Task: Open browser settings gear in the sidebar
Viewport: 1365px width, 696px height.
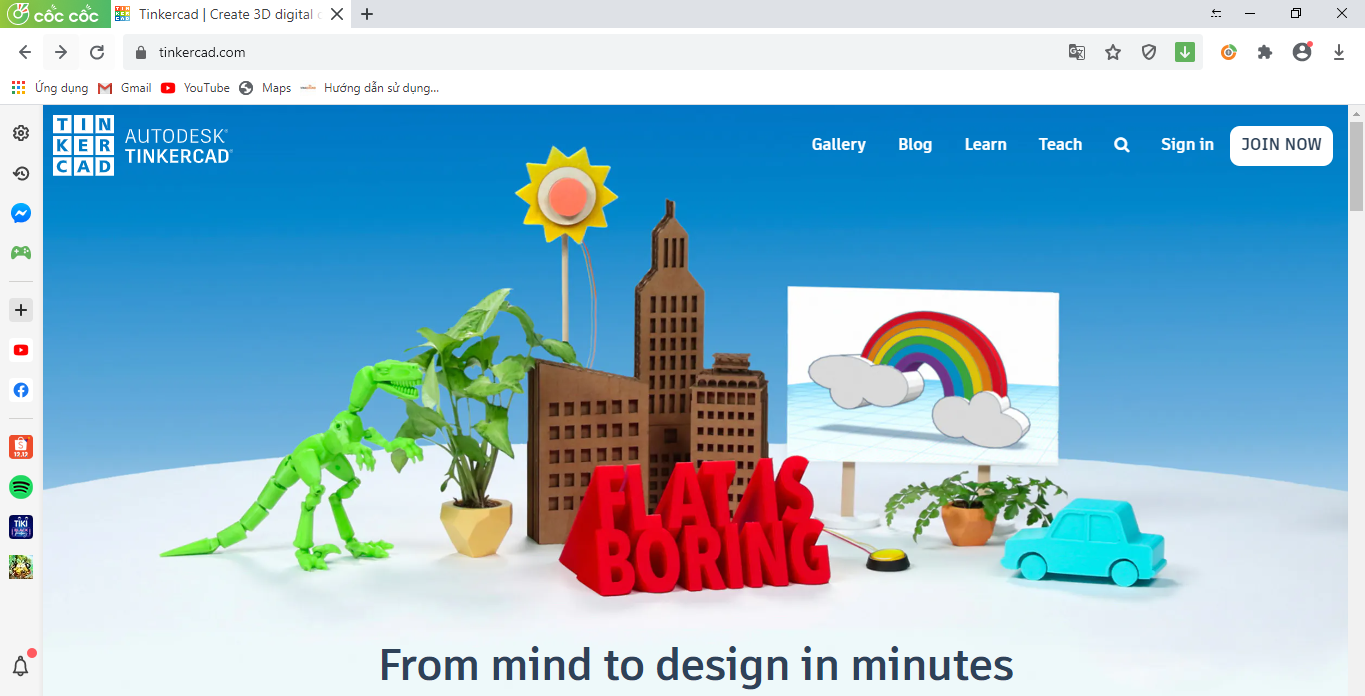Action: click(x=20, y=132)
